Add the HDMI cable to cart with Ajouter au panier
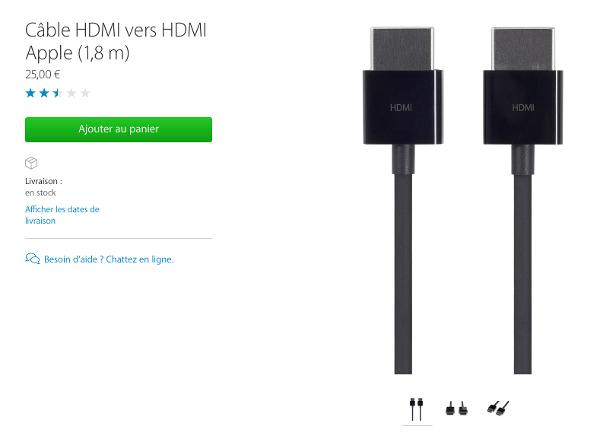Image resolution: width=600 pixels, height=439 pixels. (118, 129)
